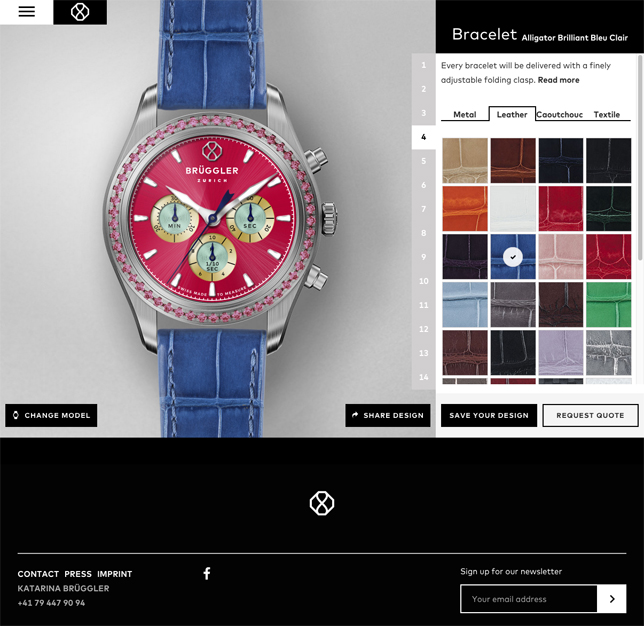Viewport: 644px width, 626px height.
Task: Open the Facebook page icon
Action: point(207,573)
